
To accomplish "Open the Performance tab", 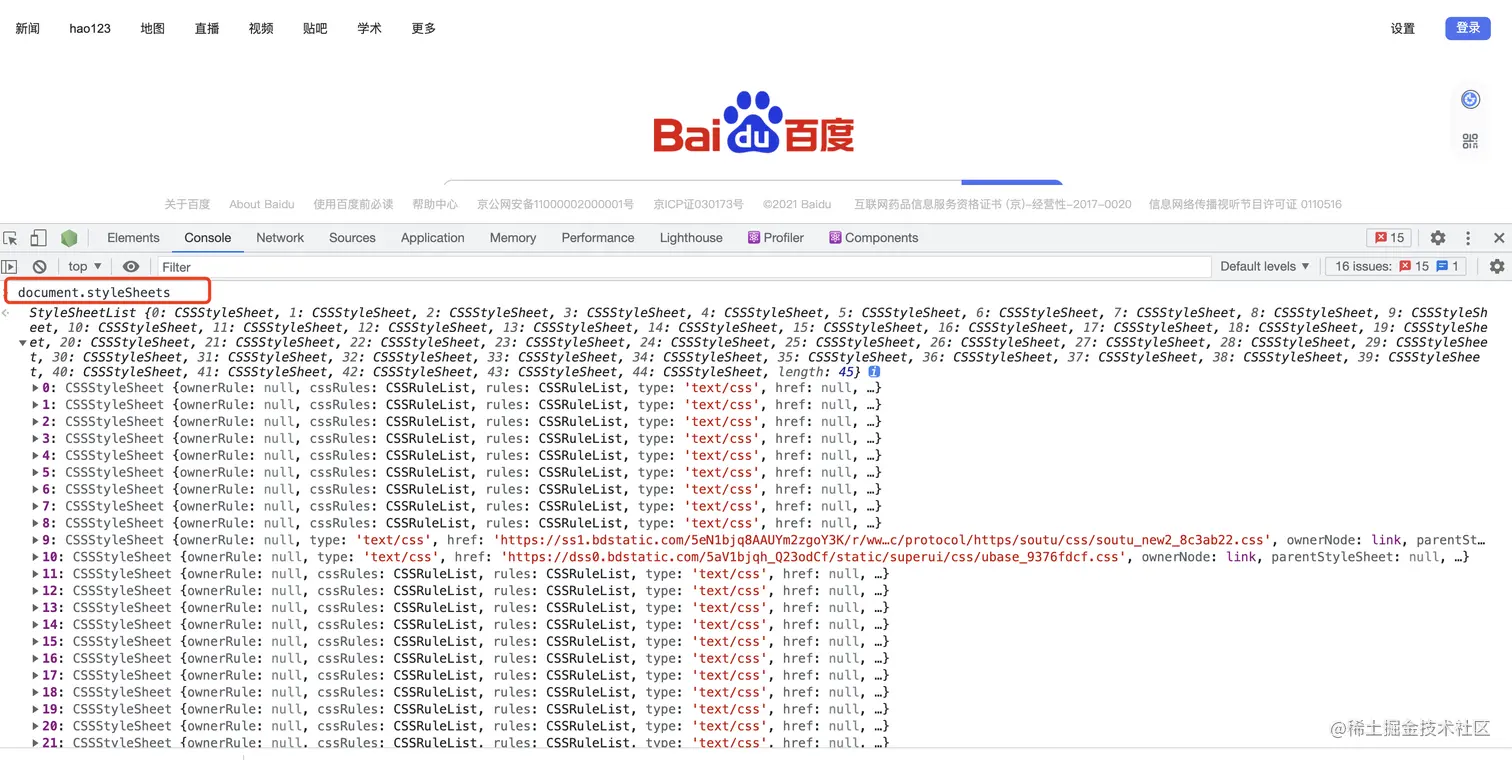I will pos(598,238).
